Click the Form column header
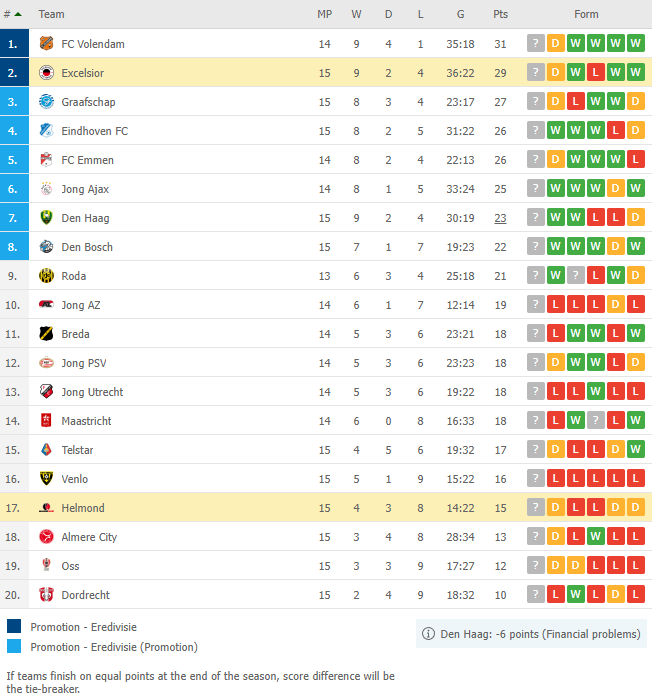The height and width of the screenshot is (700, 652). (586, 14)
